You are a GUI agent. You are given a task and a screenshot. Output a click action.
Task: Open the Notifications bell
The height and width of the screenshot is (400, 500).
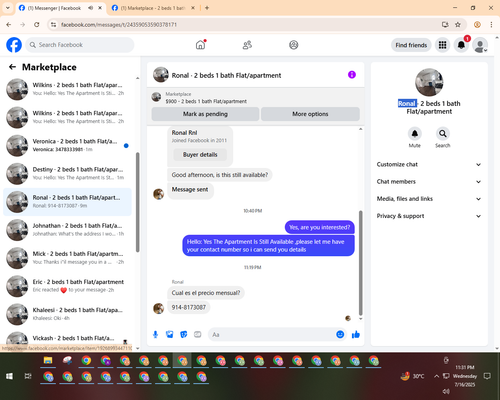(461, 45)
